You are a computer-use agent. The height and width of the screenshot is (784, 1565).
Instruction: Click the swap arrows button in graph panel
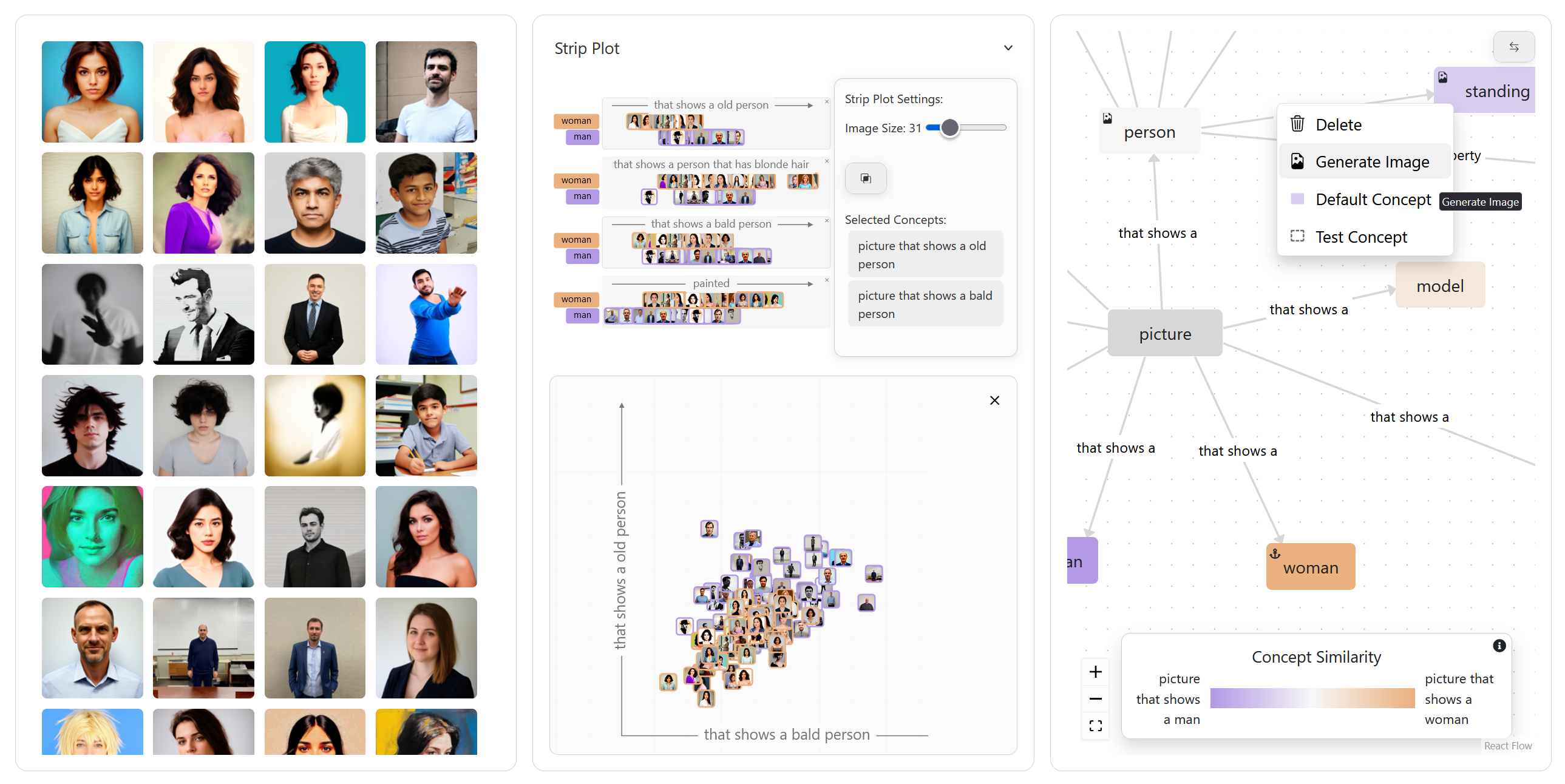coord(1514,47)
